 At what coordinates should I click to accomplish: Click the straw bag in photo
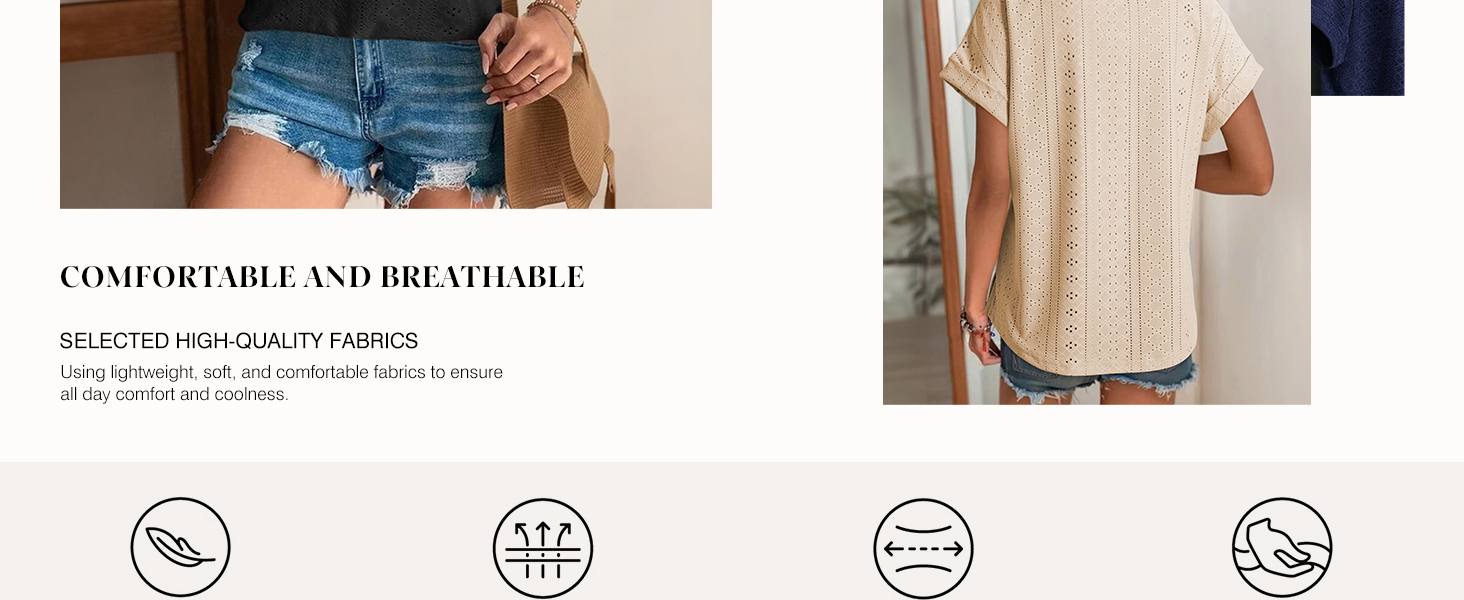[x=555, y=130]
